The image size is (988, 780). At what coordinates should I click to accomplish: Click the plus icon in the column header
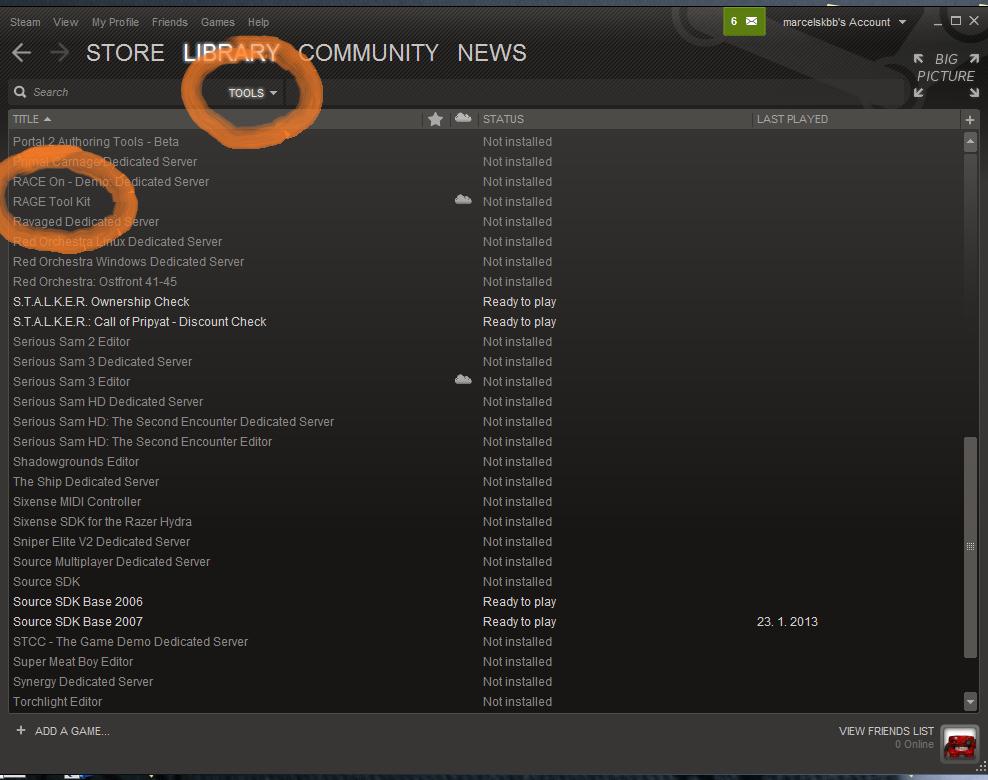tap(969, 119)
